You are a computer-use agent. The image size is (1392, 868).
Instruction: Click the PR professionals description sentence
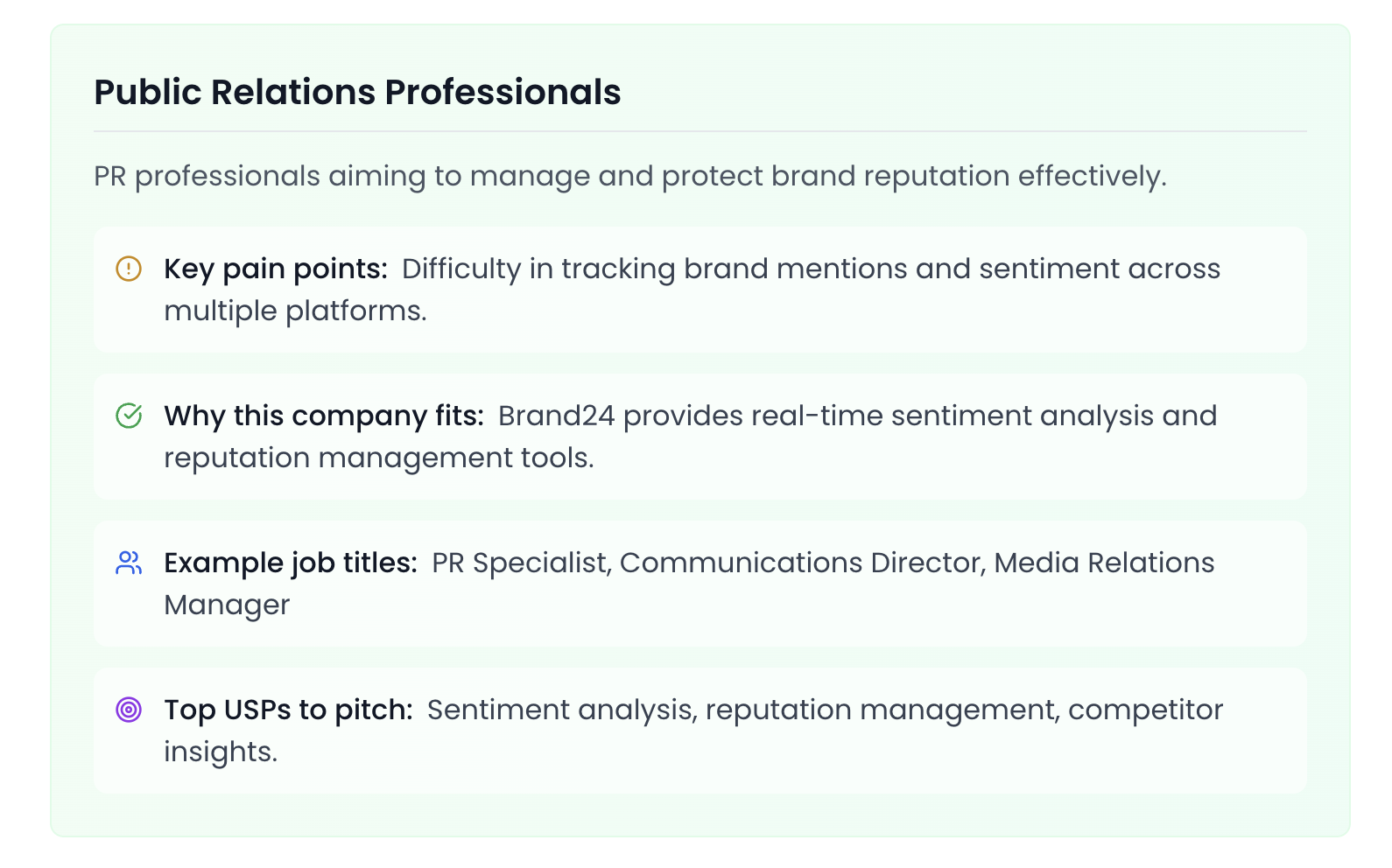tap(630, 176)
